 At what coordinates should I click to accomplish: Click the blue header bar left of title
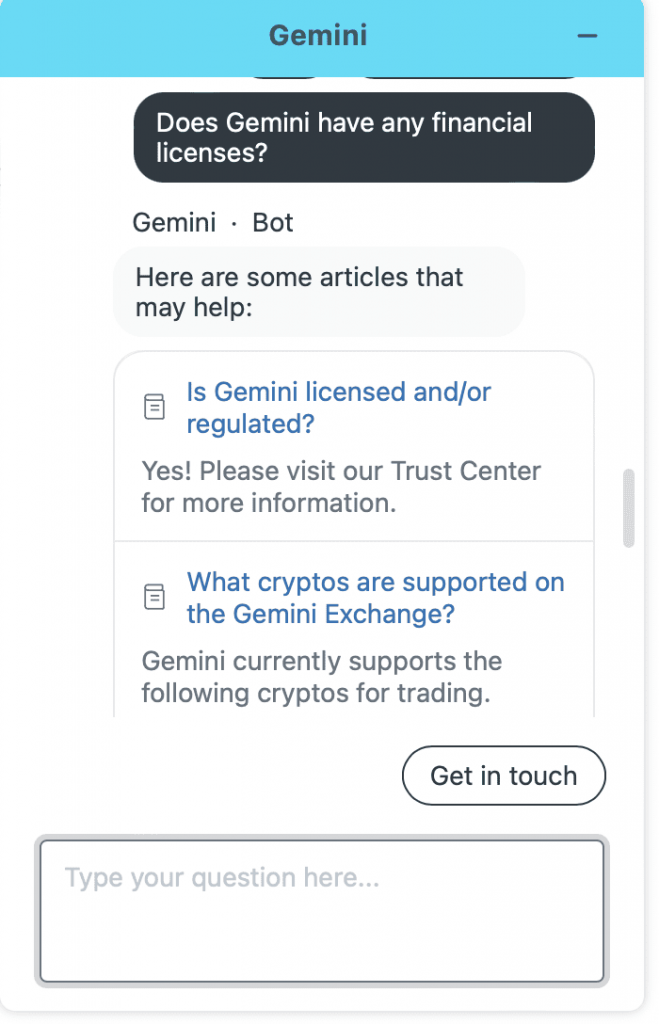point(131,38)
